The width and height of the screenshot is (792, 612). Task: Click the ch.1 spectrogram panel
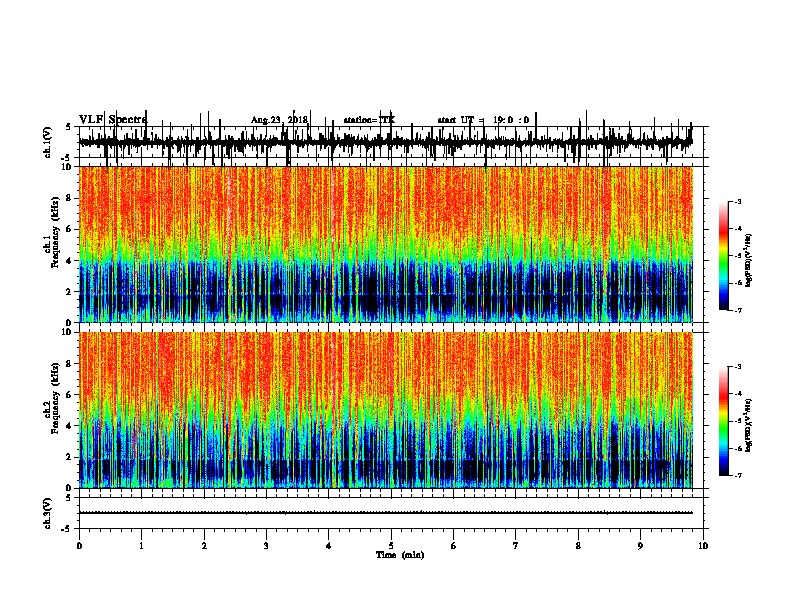(x=386, y=244)
